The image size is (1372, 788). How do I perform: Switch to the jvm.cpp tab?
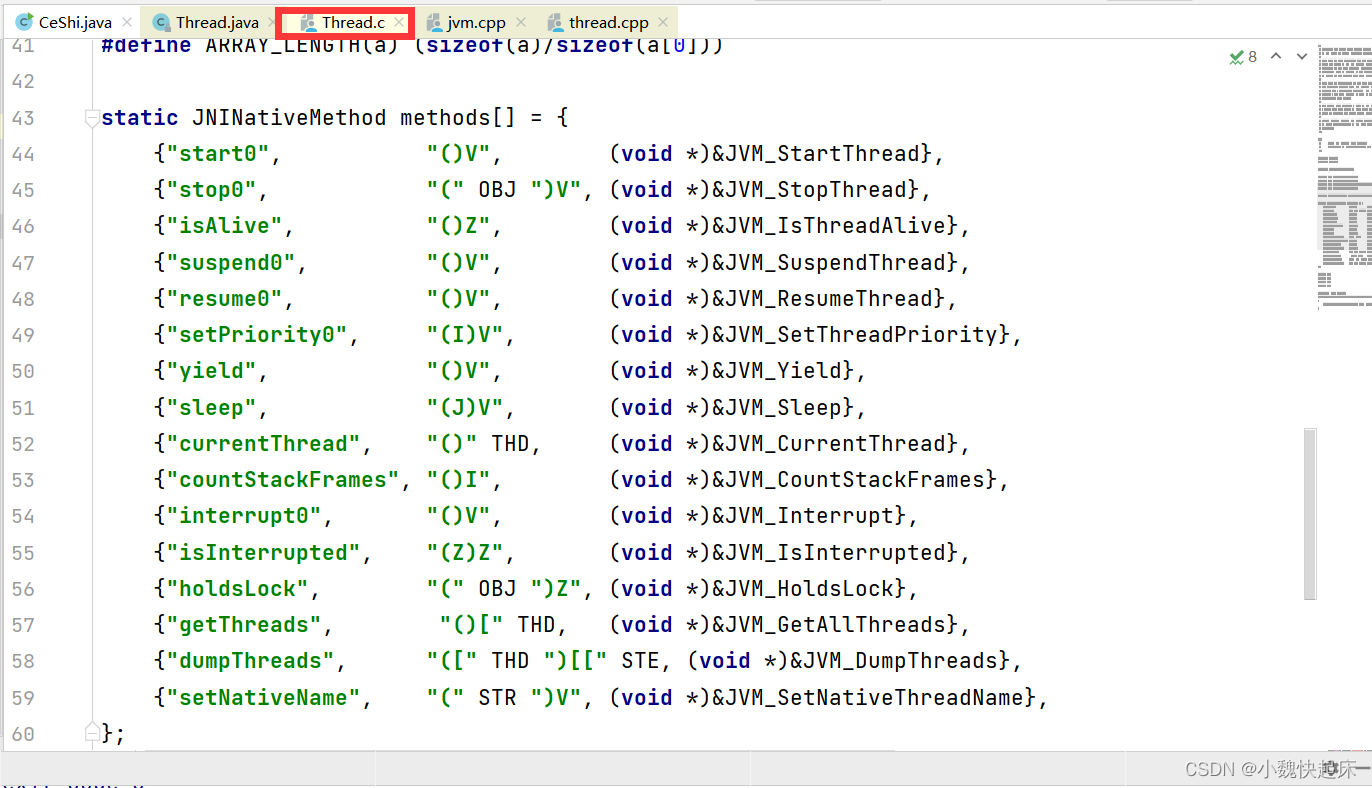[477, 22]
